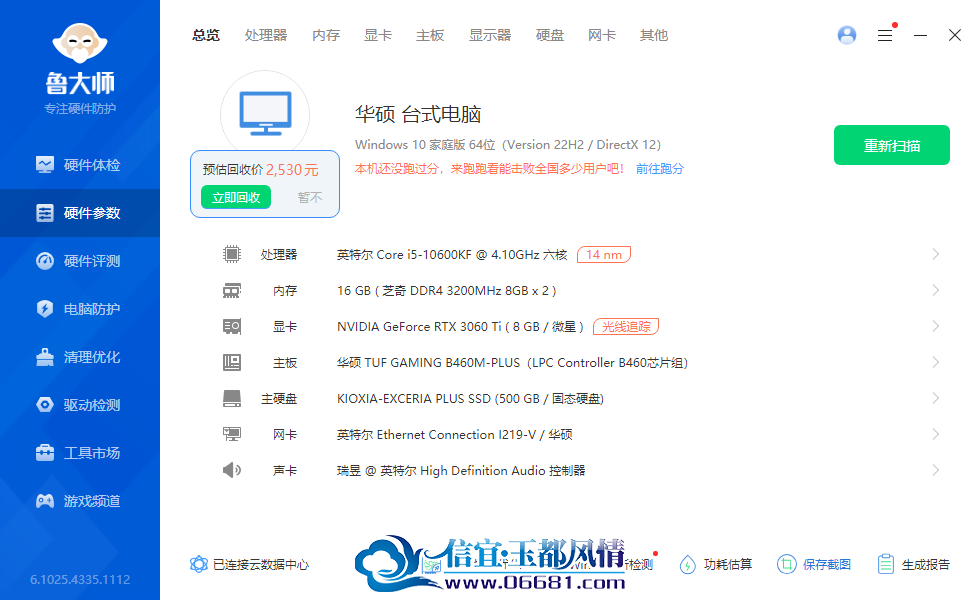
Task: Expand the 主硬盘 row chevron
Action: pos(936,398)
